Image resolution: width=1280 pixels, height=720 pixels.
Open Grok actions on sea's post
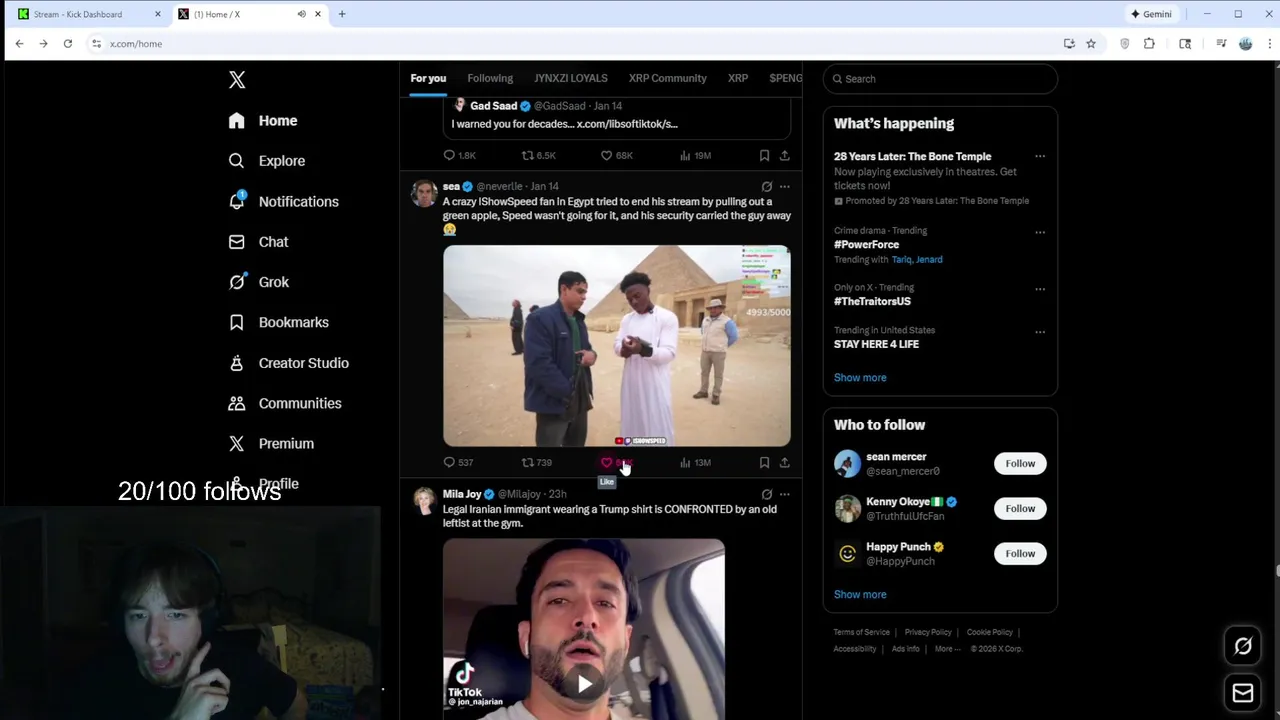[767, 186]
